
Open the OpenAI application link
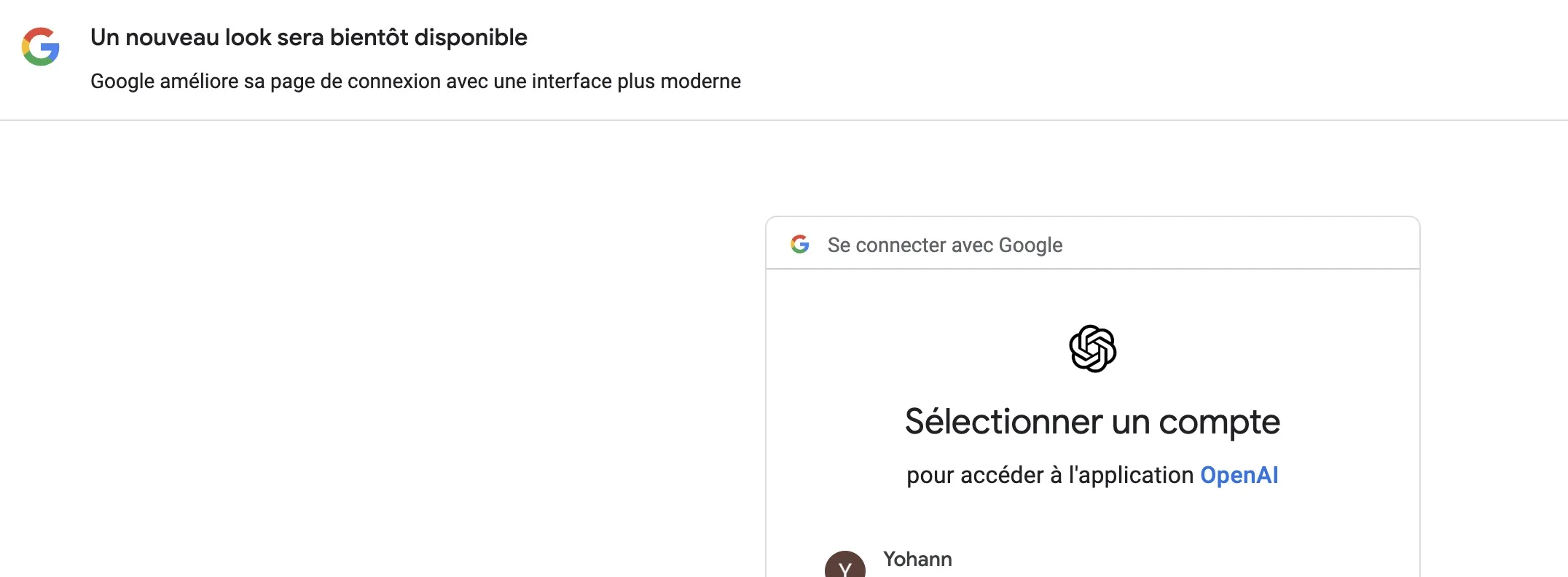[x=1239, y=475]
